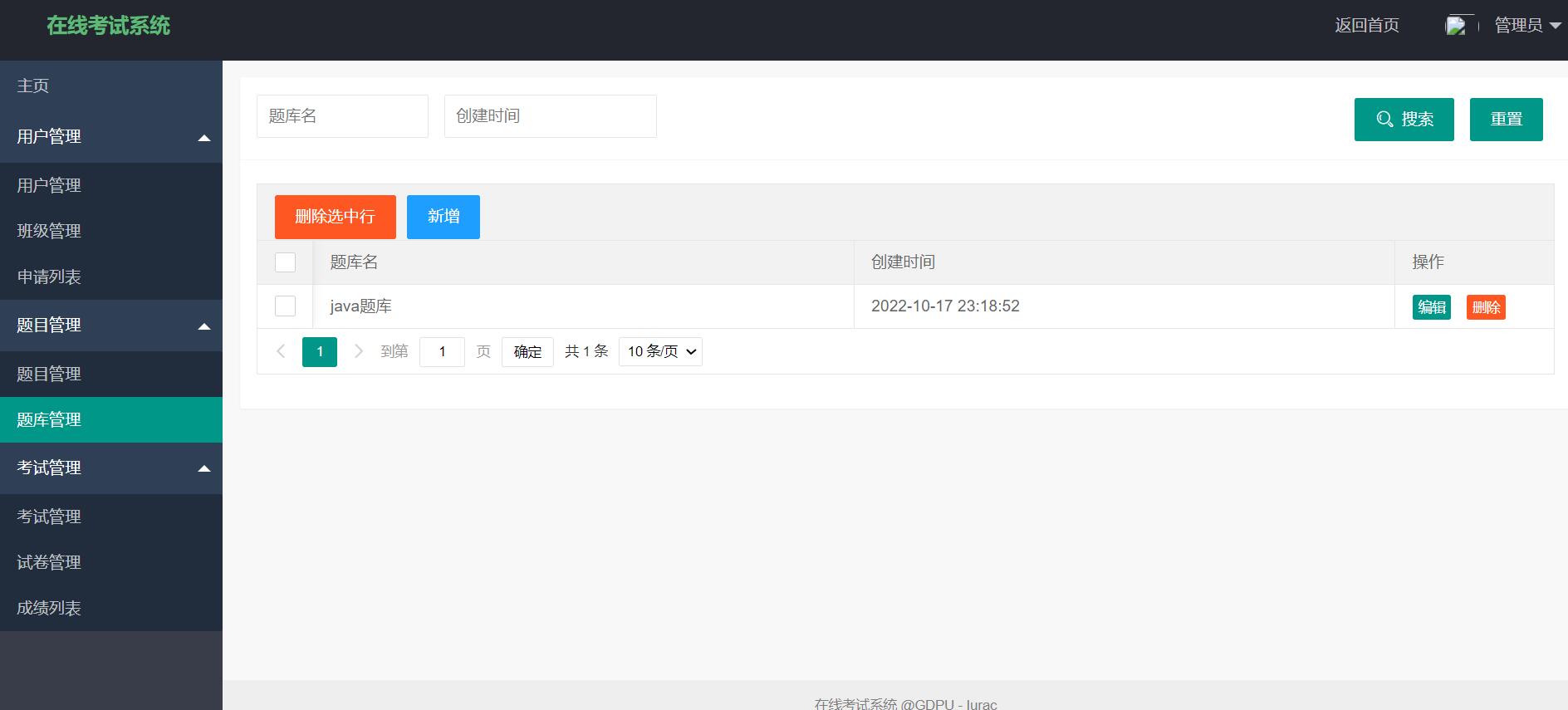Open 主页 in the sidebar

point(111,86)
